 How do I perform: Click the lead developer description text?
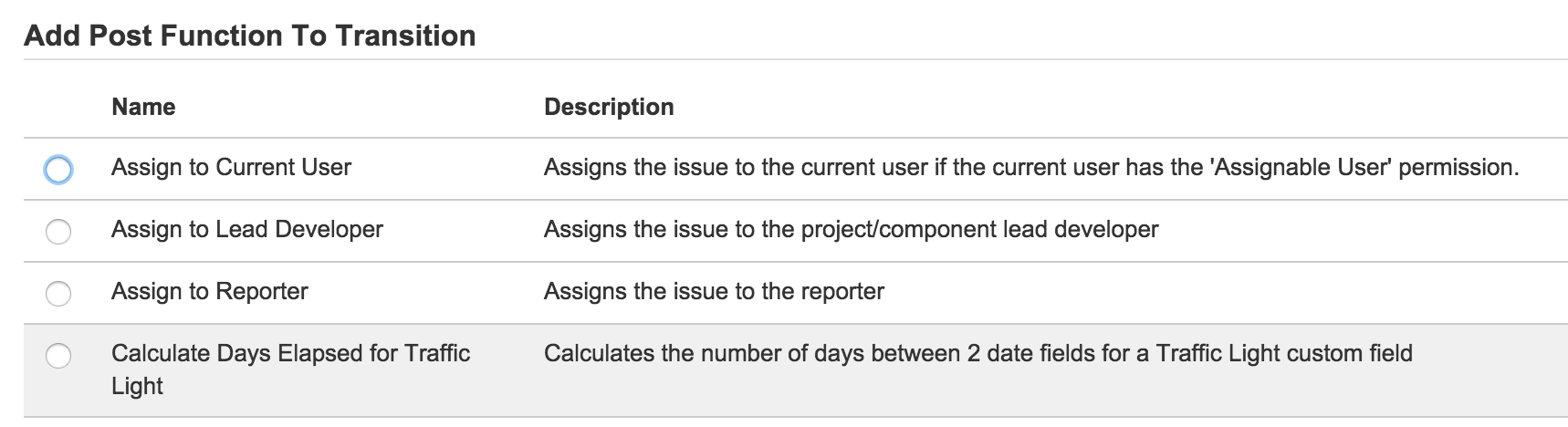pyautogui.click(x=851, y=230)
